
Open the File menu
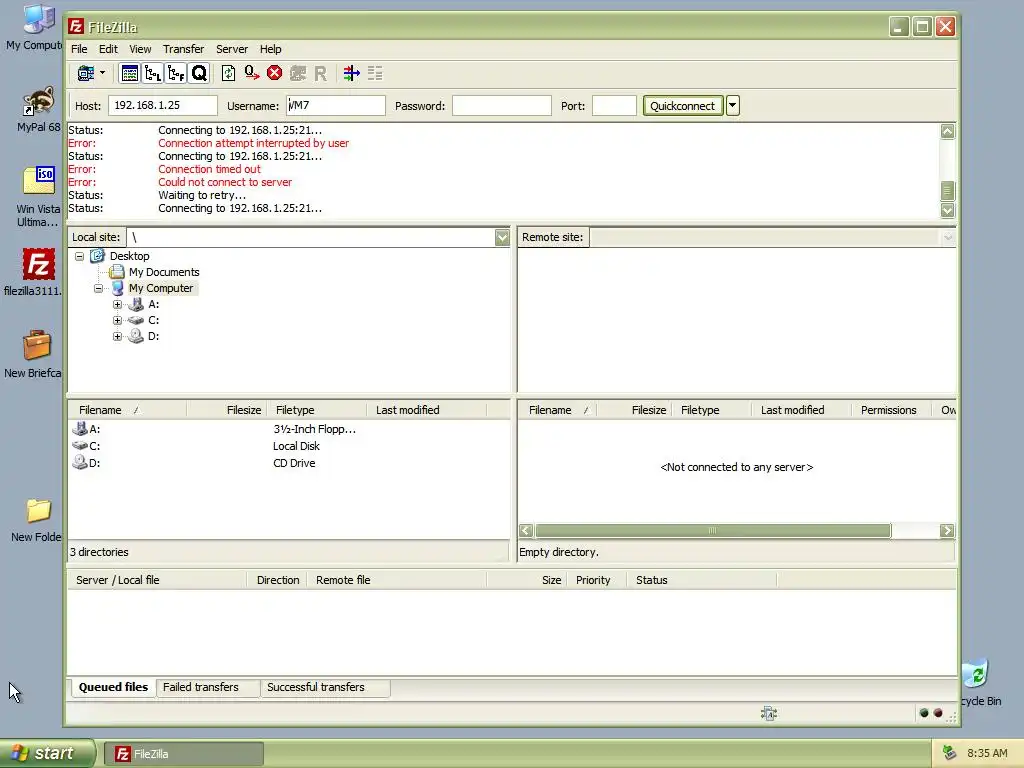[79, 49]
